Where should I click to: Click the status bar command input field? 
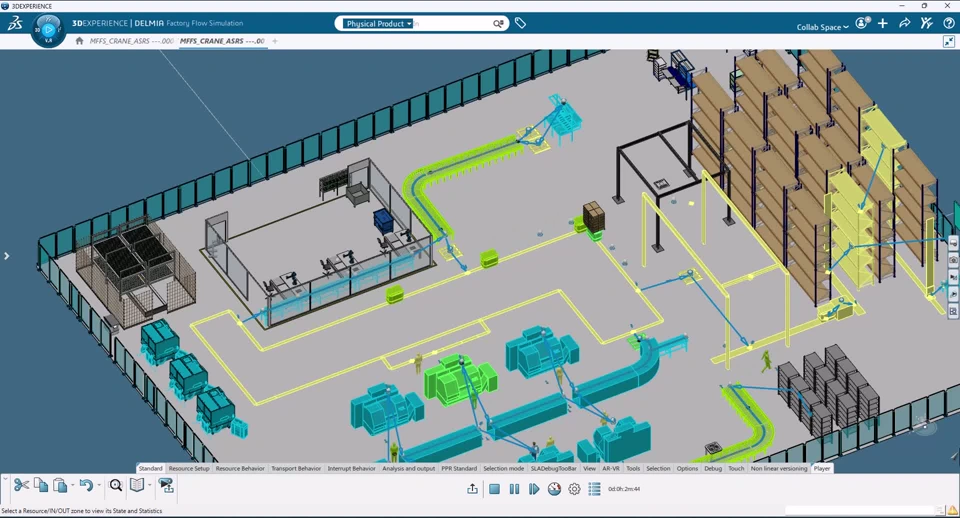(x=860, y=511)
